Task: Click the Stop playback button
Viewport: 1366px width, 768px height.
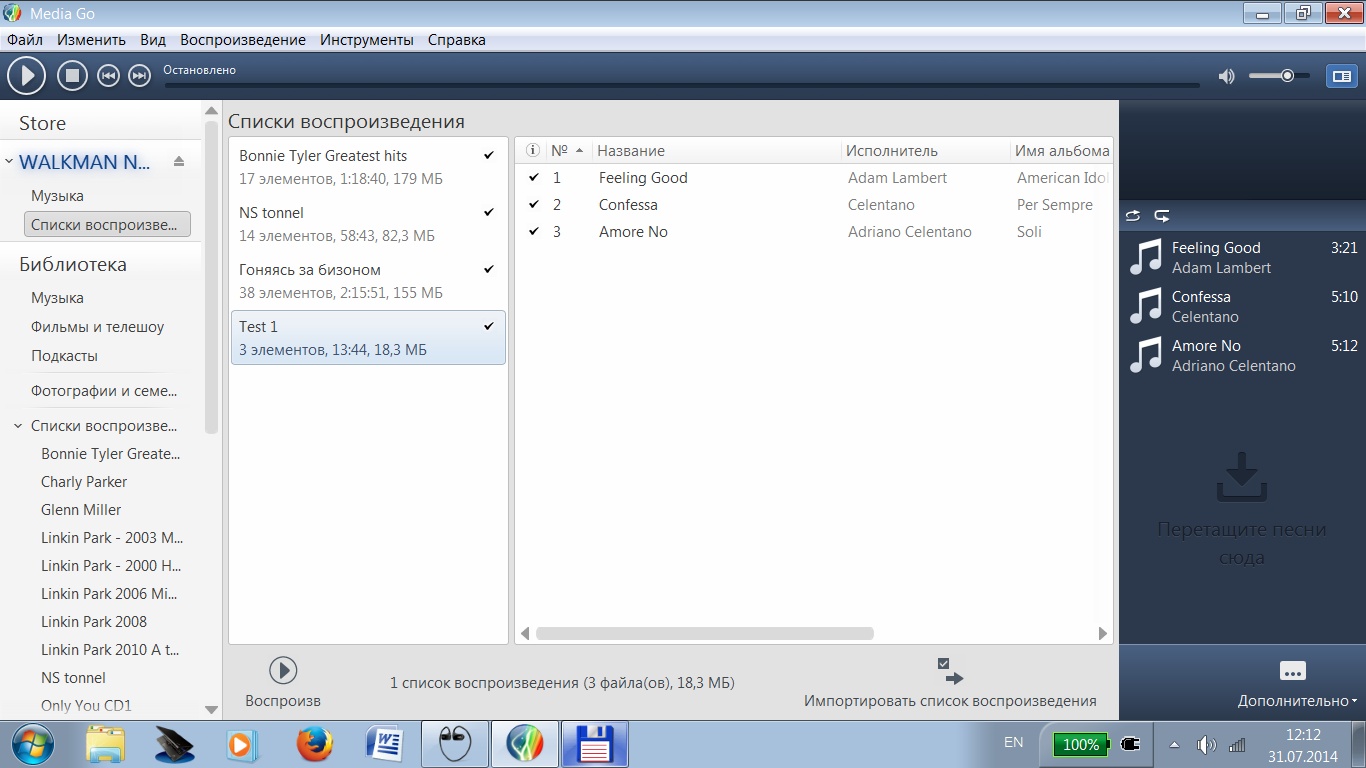Action: (72, 75)
